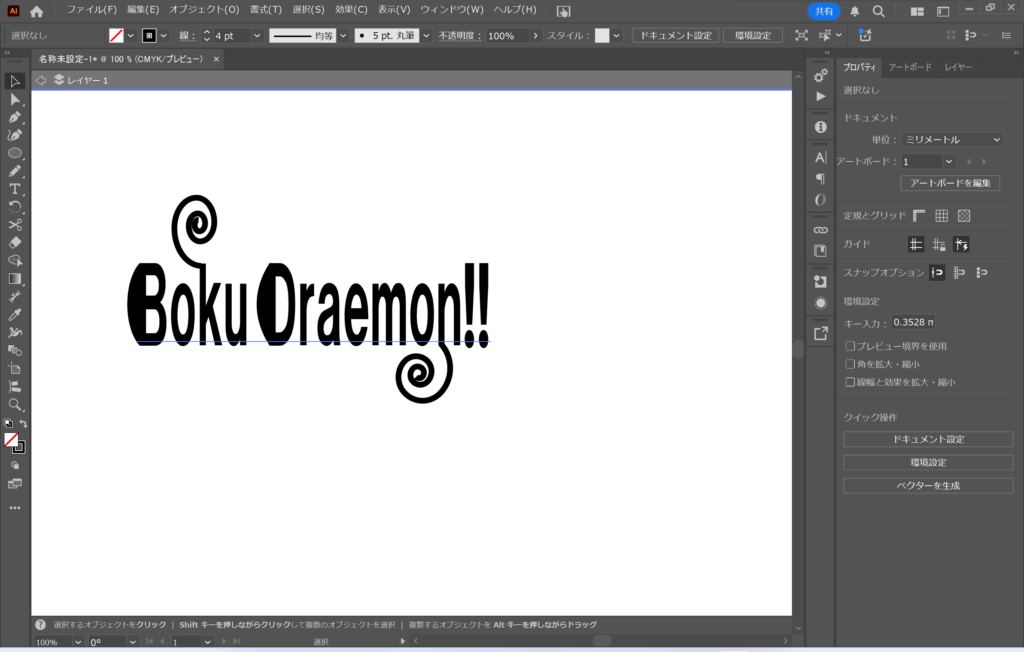Click 環境設定 under クイック操作
This screenshot has height=652, width=1024.
(x=928, y=463)
